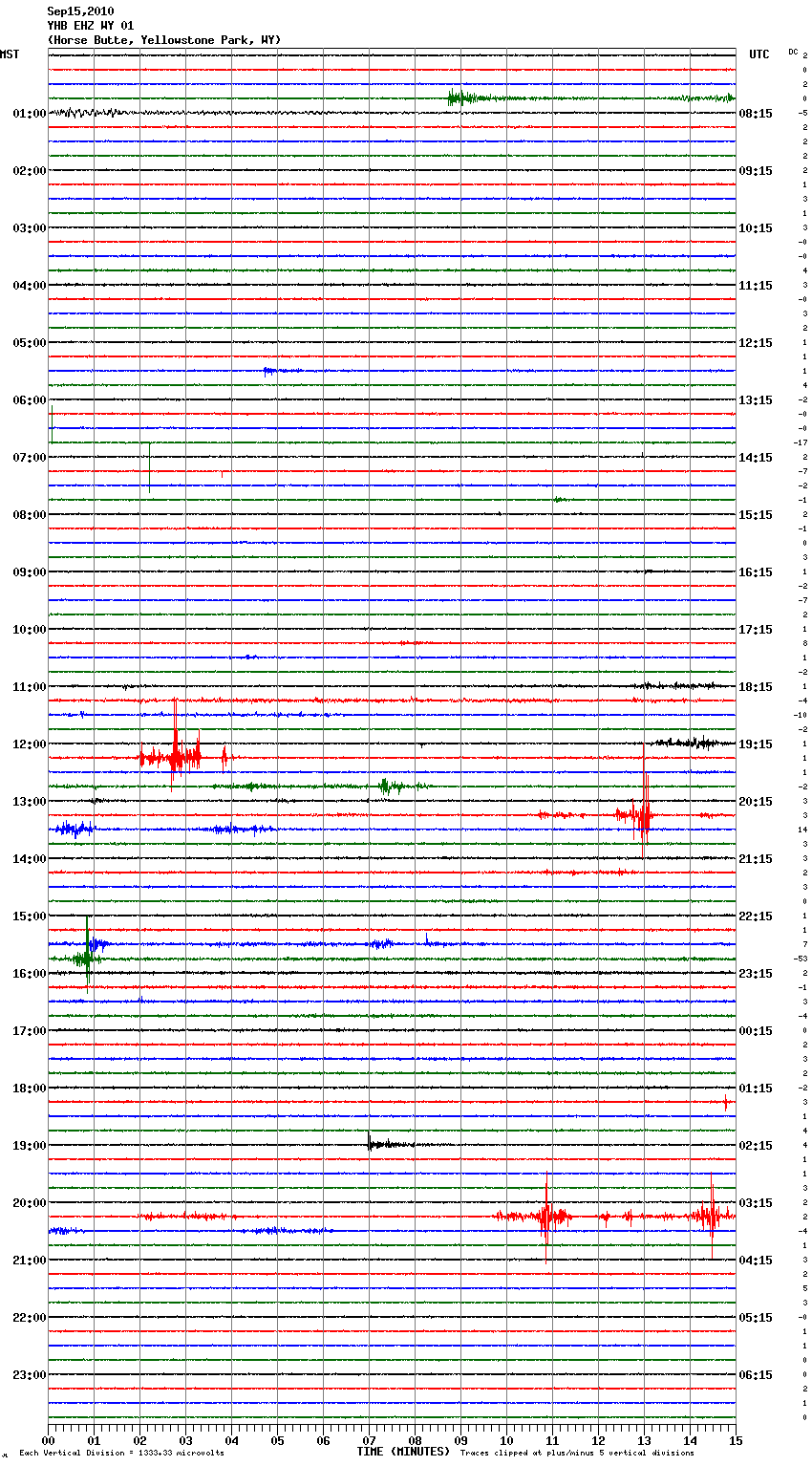Pick the 18:00 MST time label
The image size is (812, 1466).
click(30, 1089)
